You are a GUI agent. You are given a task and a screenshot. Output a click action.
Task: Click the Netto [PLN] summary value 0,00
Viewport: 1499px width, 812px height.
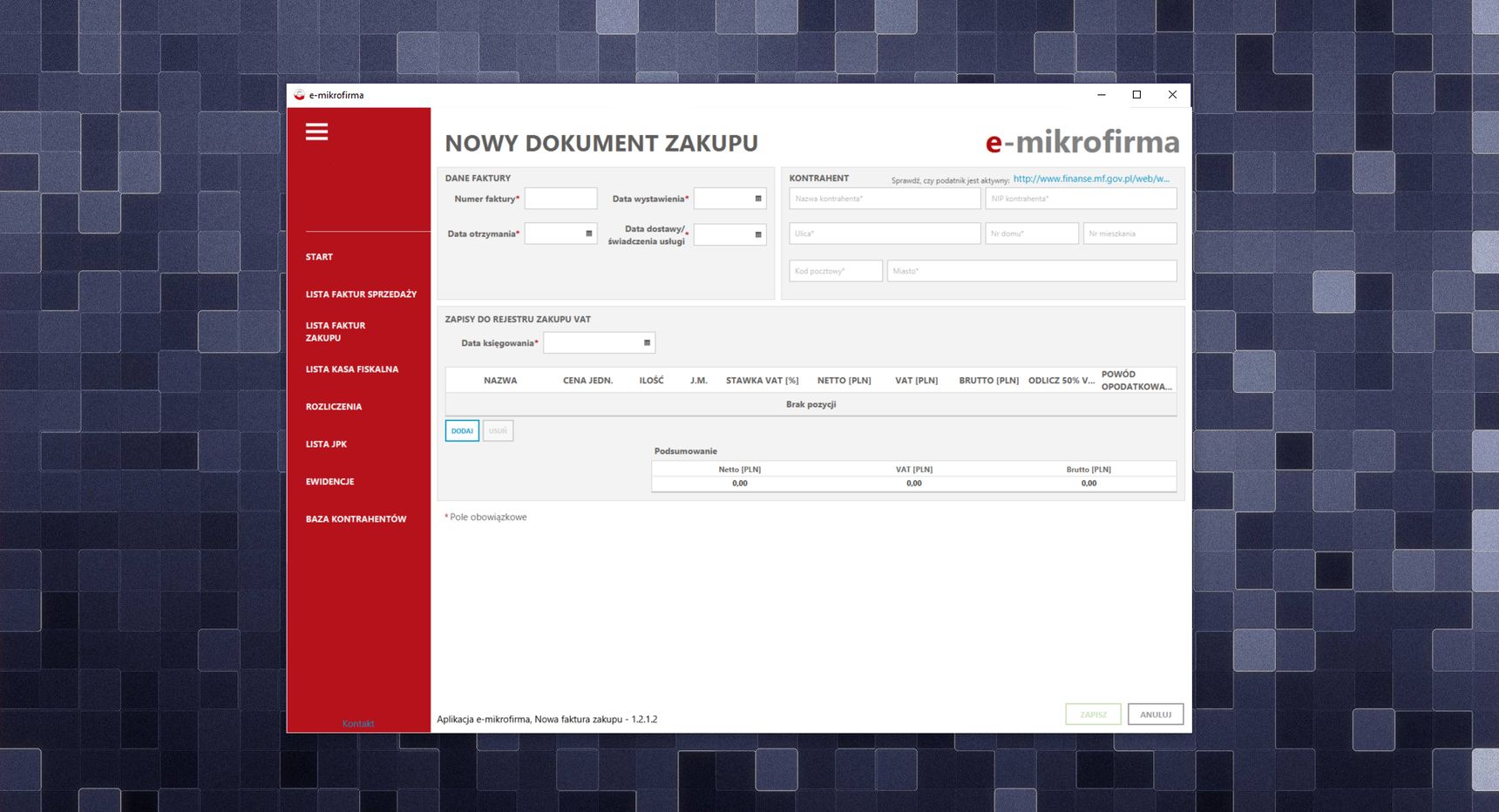pyautogui.click(x=740, y=484)
